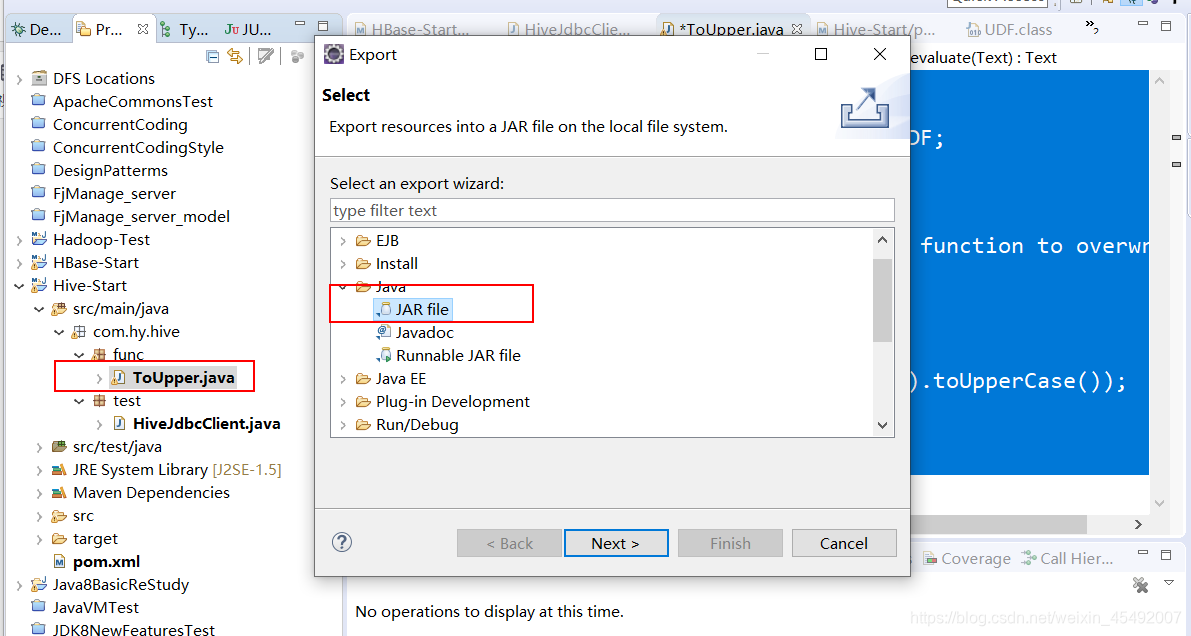The image size is (1191, 636).
Task: Expand the EJB wizard category
Action: pos(343,241)
